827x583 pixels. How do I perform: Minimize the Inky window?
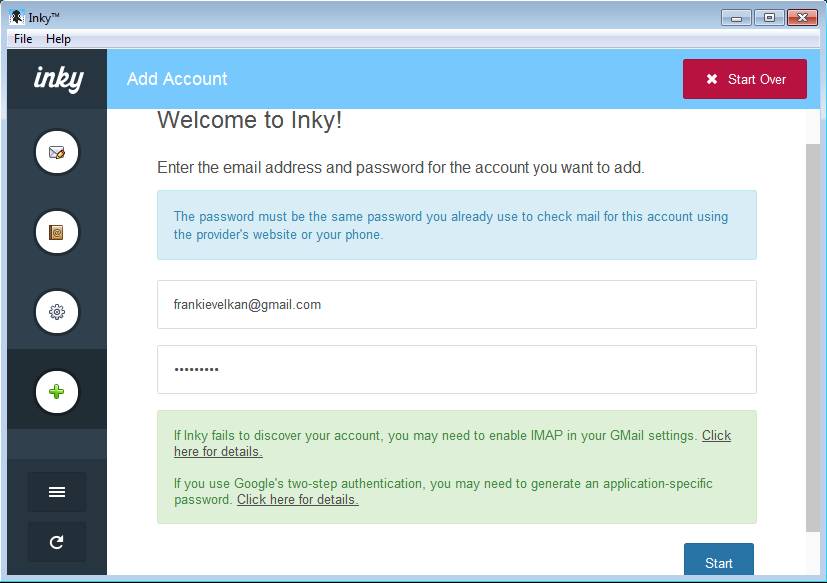pyautogui.click(x=736, y=18)
